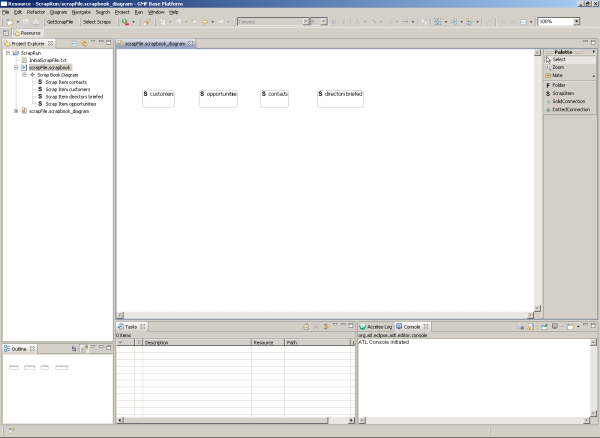Click the Note tool in the Palette
Screen dimensions: 600x438
click(x=558, y=75)
